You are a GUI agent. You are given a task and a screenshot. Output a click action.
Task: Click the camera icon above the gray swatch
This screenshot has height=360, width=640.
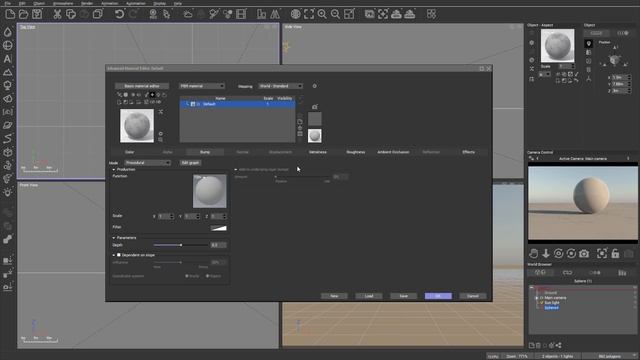pos(315,107)
